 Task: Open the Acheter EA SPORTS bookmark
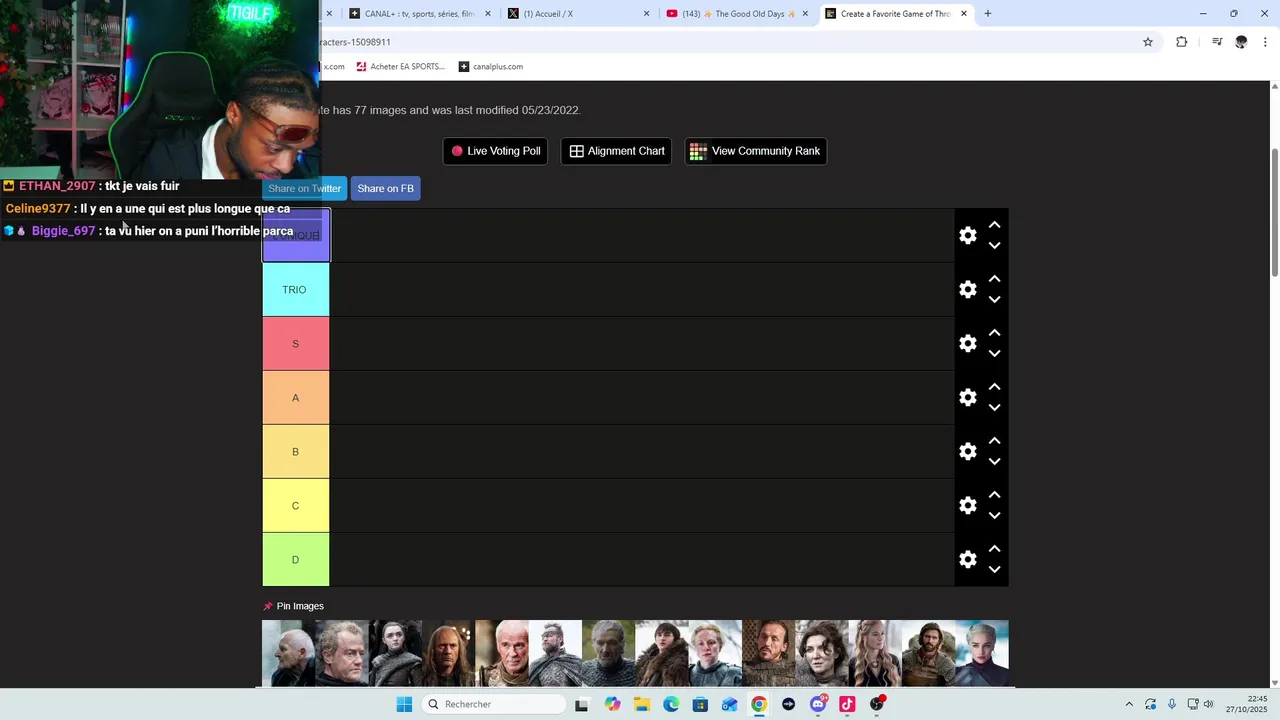click(399, 67)
